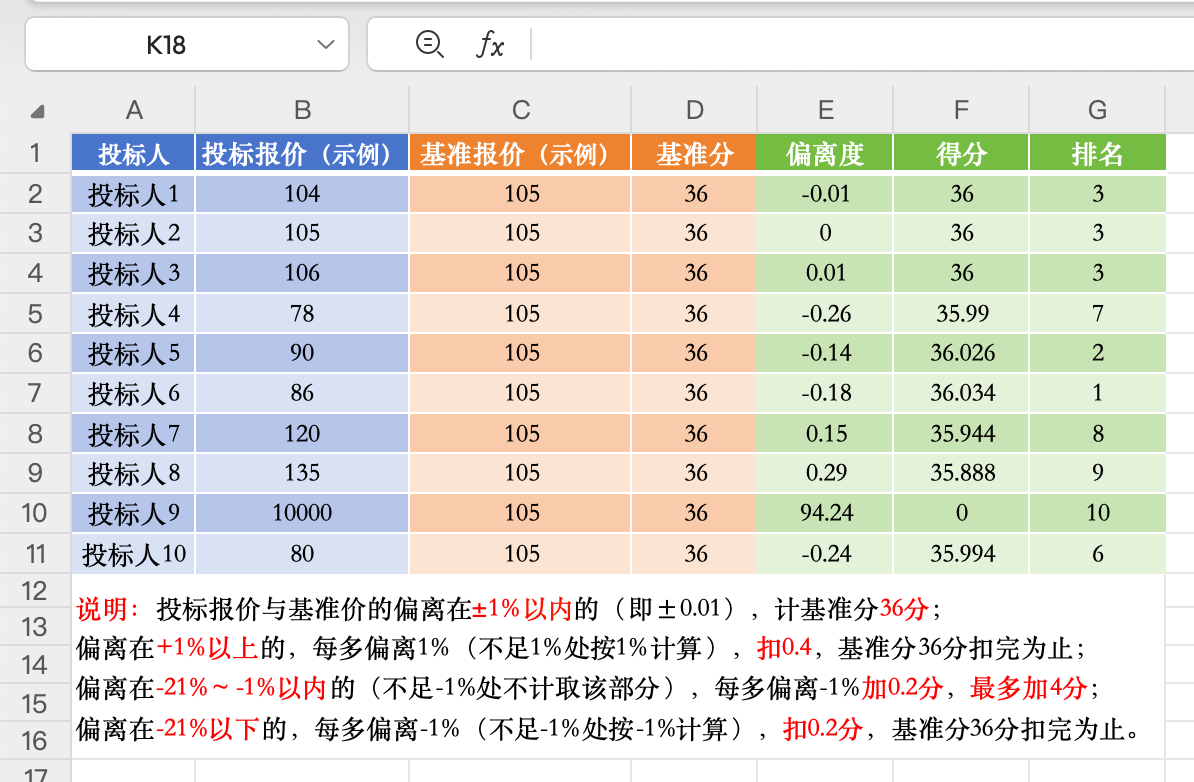This screenshot has height=782, width=1194.
Task: Click deviation cell 94.24
Action: point(825,512)
